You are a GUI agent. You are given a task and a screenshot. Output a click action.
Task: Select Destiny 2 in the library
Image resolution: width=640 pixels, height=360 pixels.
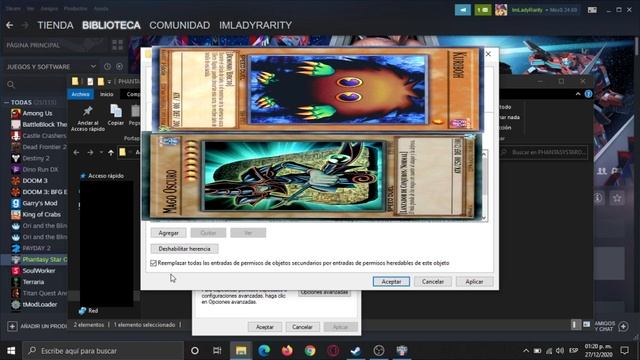click(x=36, y=158)
